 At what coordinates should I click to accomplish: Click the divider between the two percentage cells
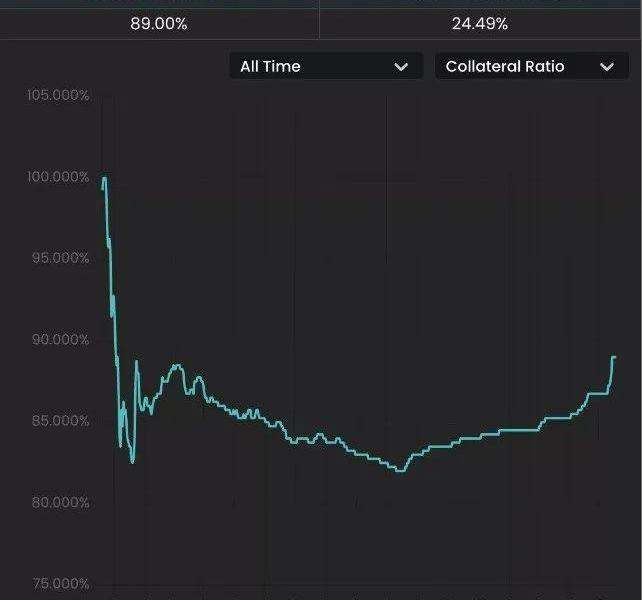point(319,22)
